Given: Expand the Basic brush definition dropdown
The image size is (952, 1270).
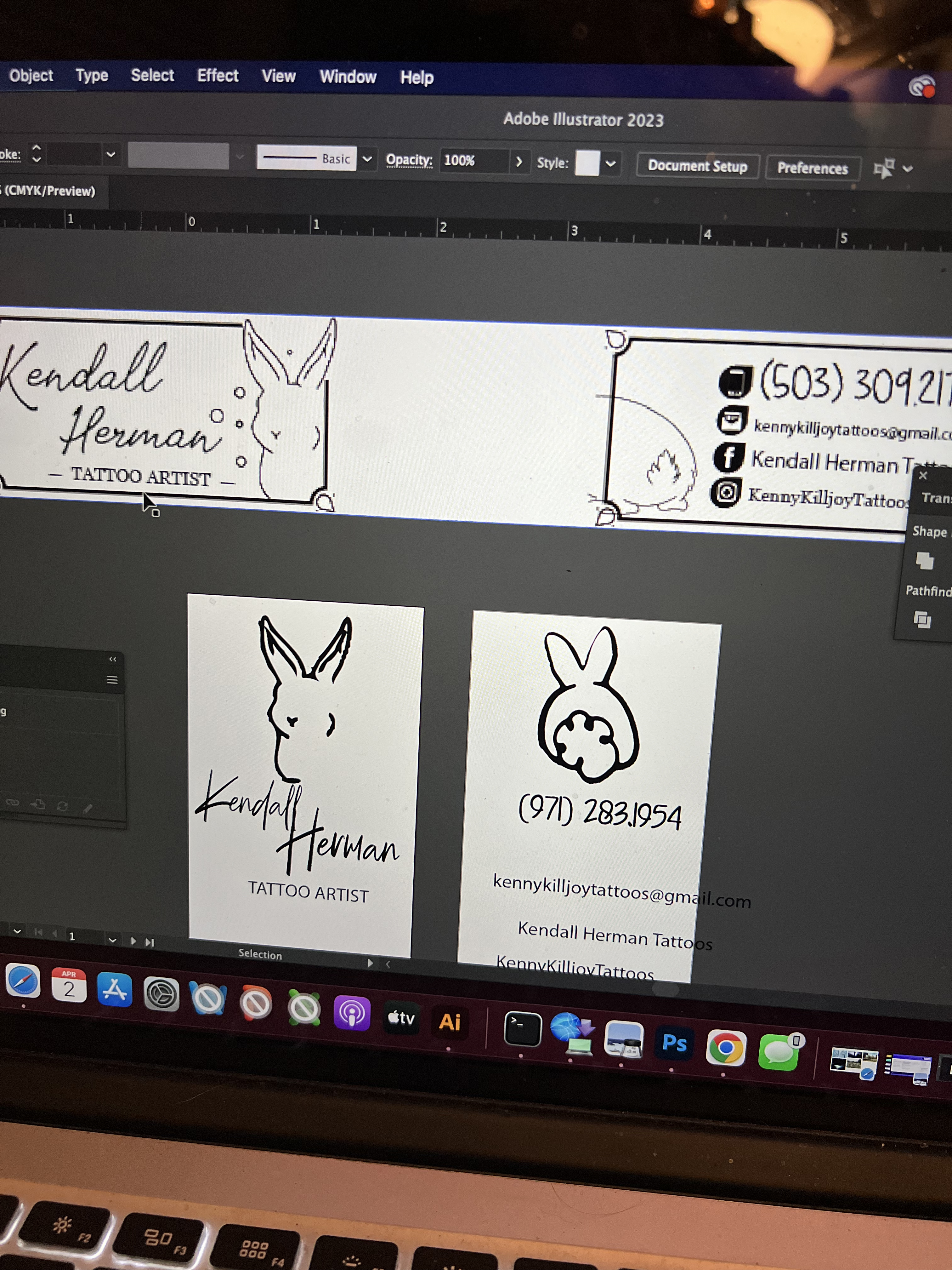Looking at the screenshot, I should [367, 159].
